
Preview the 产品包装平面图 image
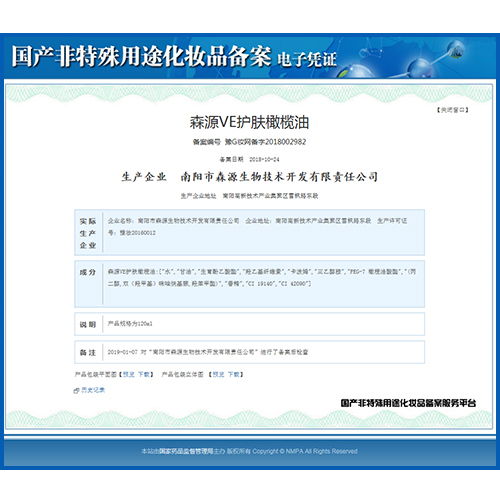[129, 375]
